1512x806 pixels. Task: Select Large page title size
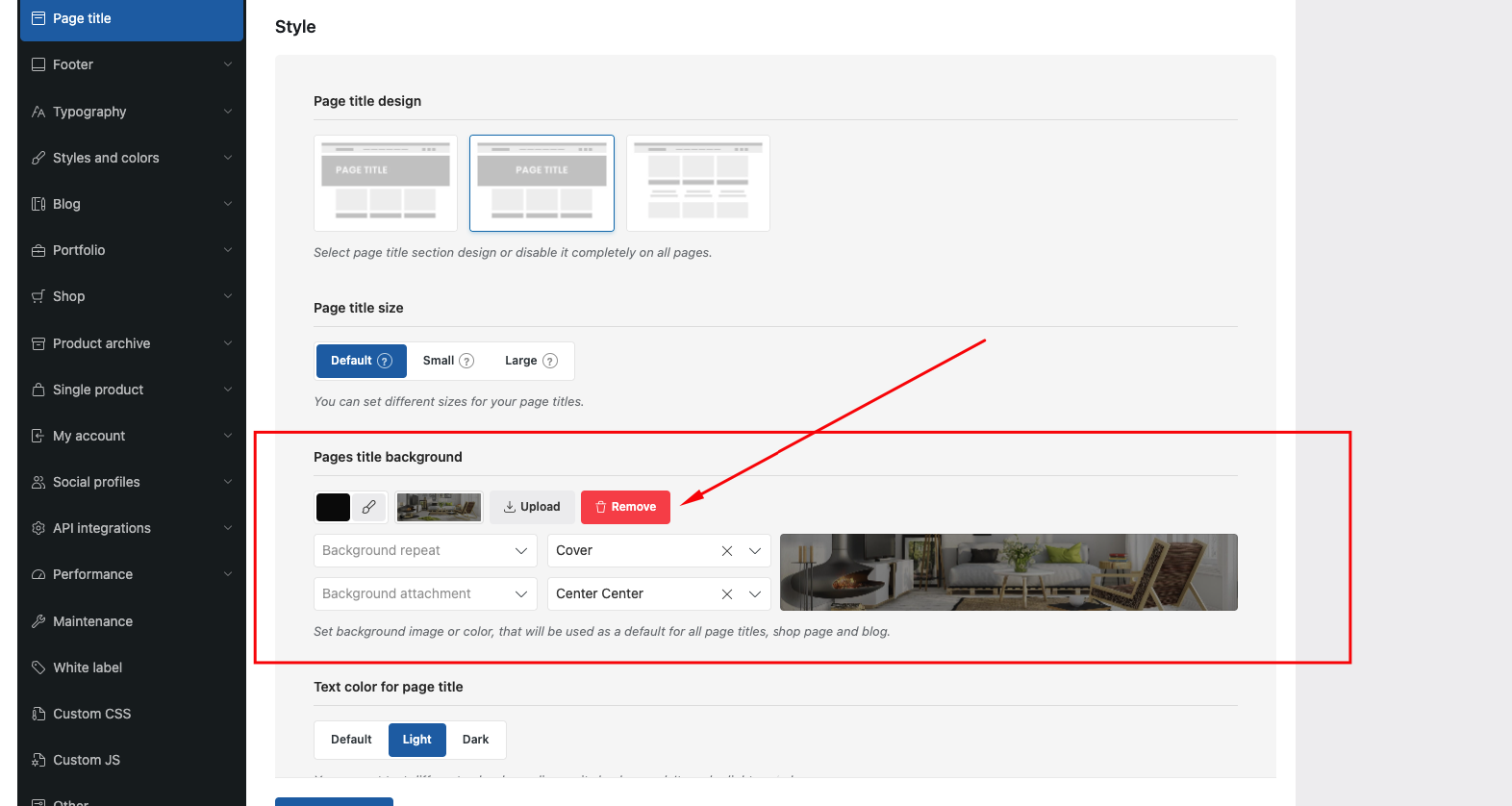tap(531, 361)
